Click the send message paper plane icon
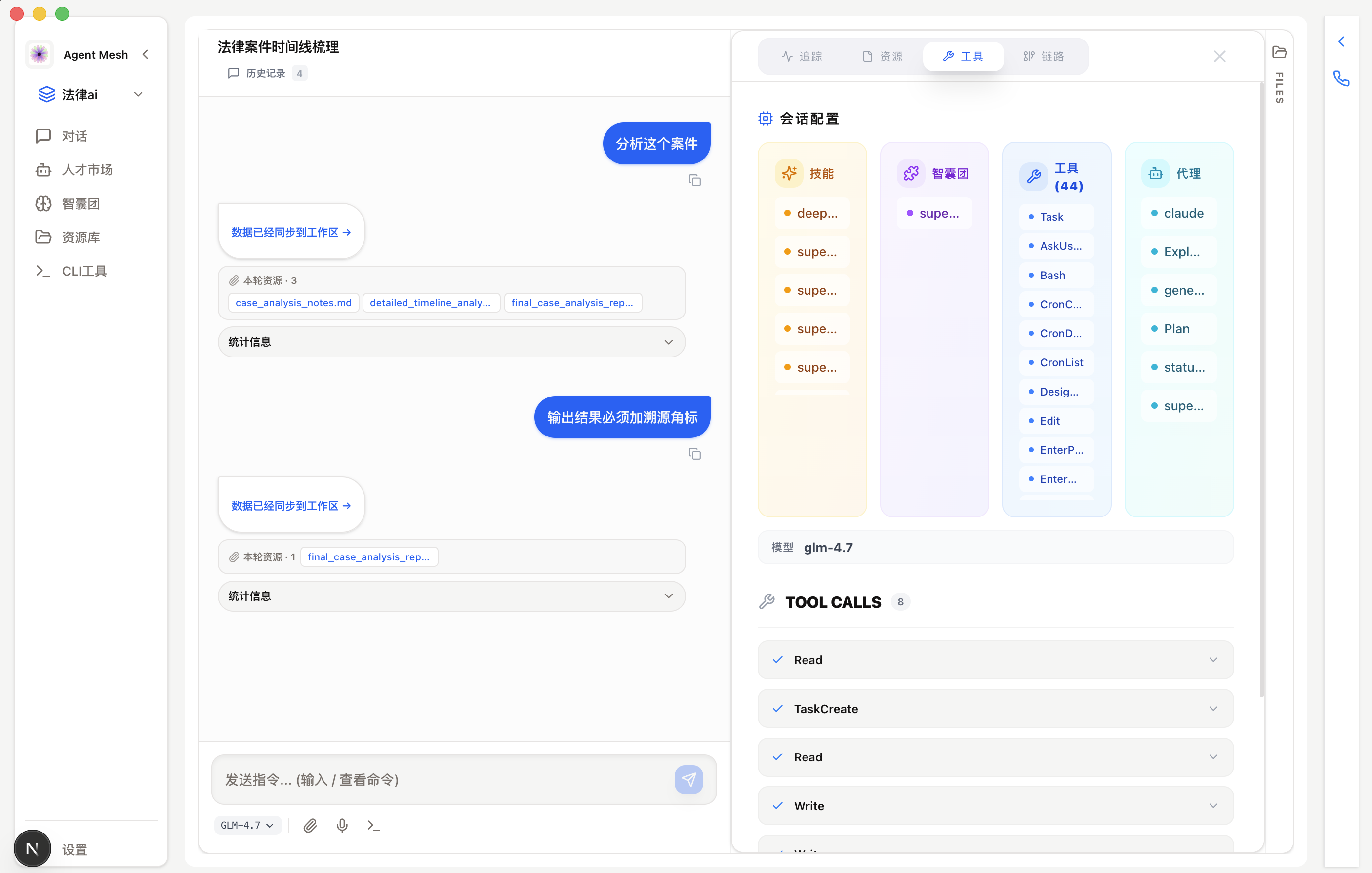The height and width of the screenshot is (873, 1372). click(x=688, y=779)
